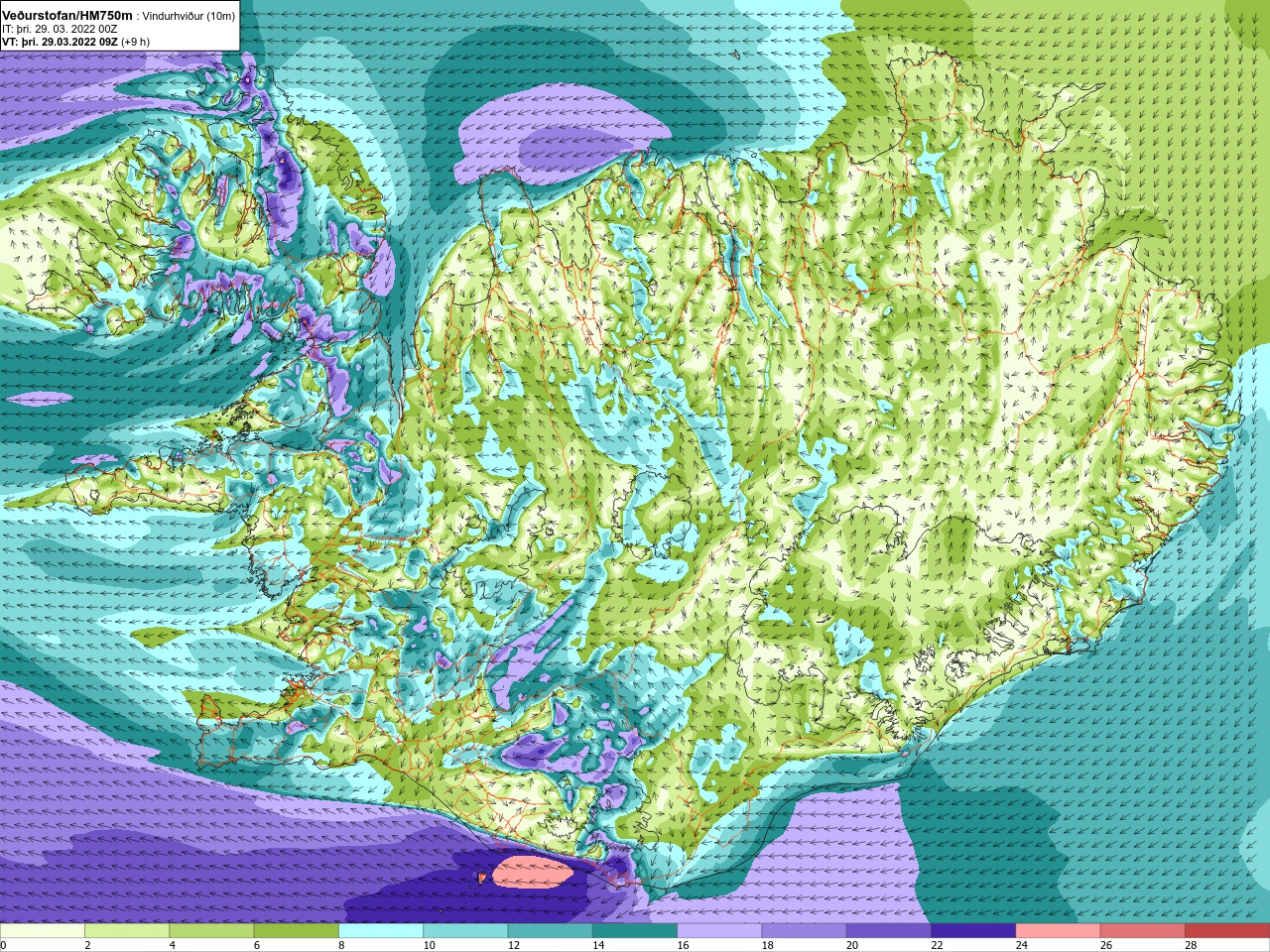Select the salmon 26–28 legend swatch
1270x952 pixels.
point(1143,931)
